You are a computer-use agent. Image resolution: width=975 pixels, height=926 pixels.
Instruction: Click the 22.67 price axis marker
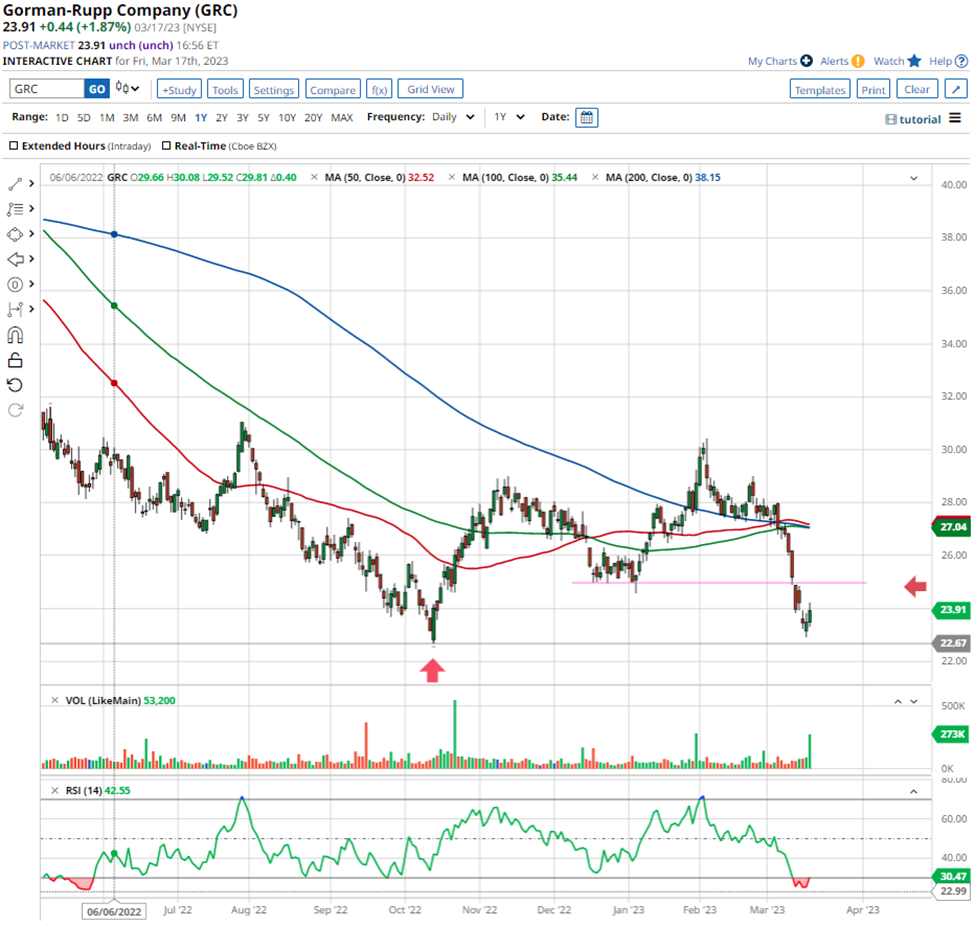coord(951,643)
